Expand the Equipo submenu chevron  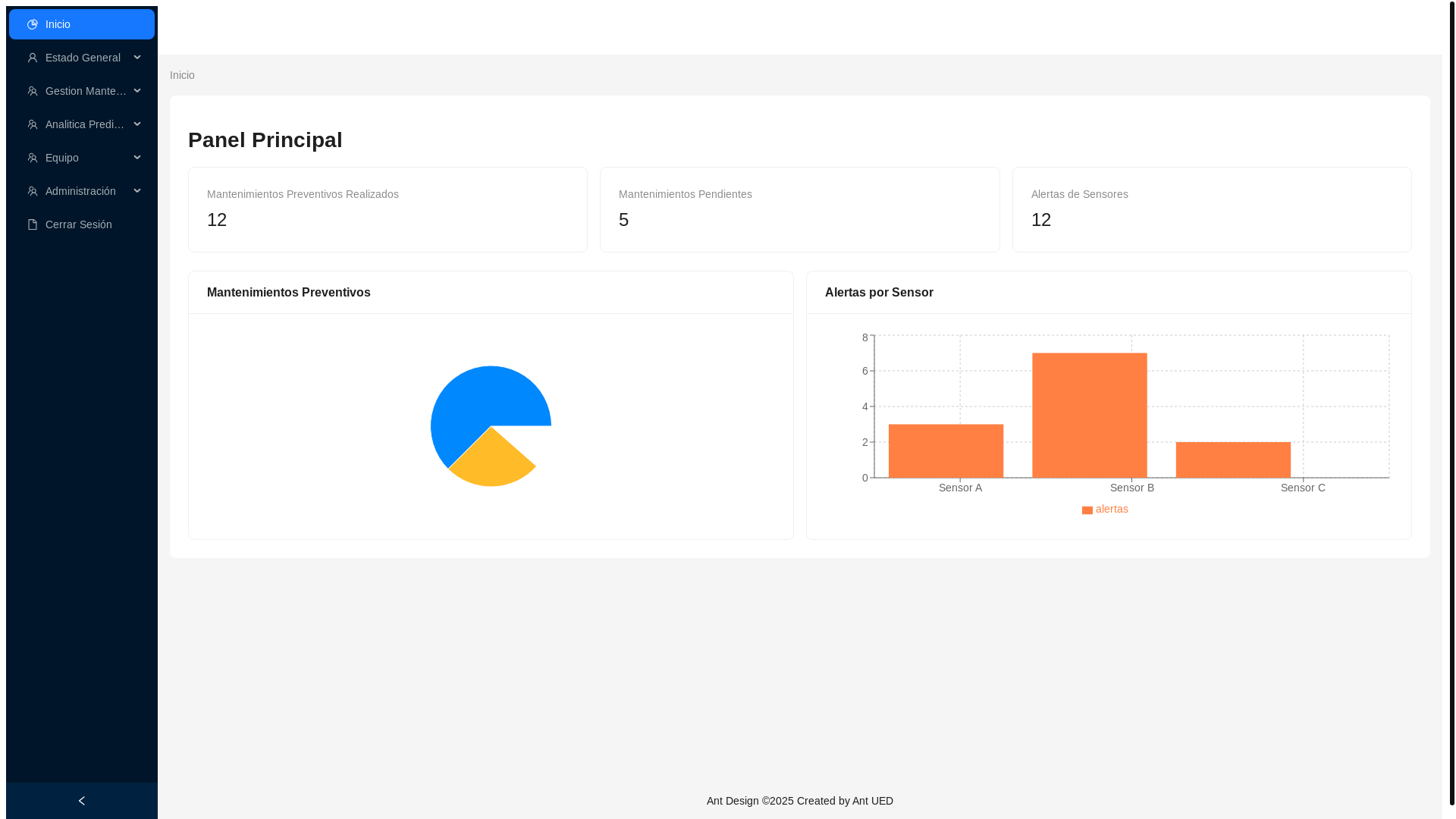[x=137, y=158]
